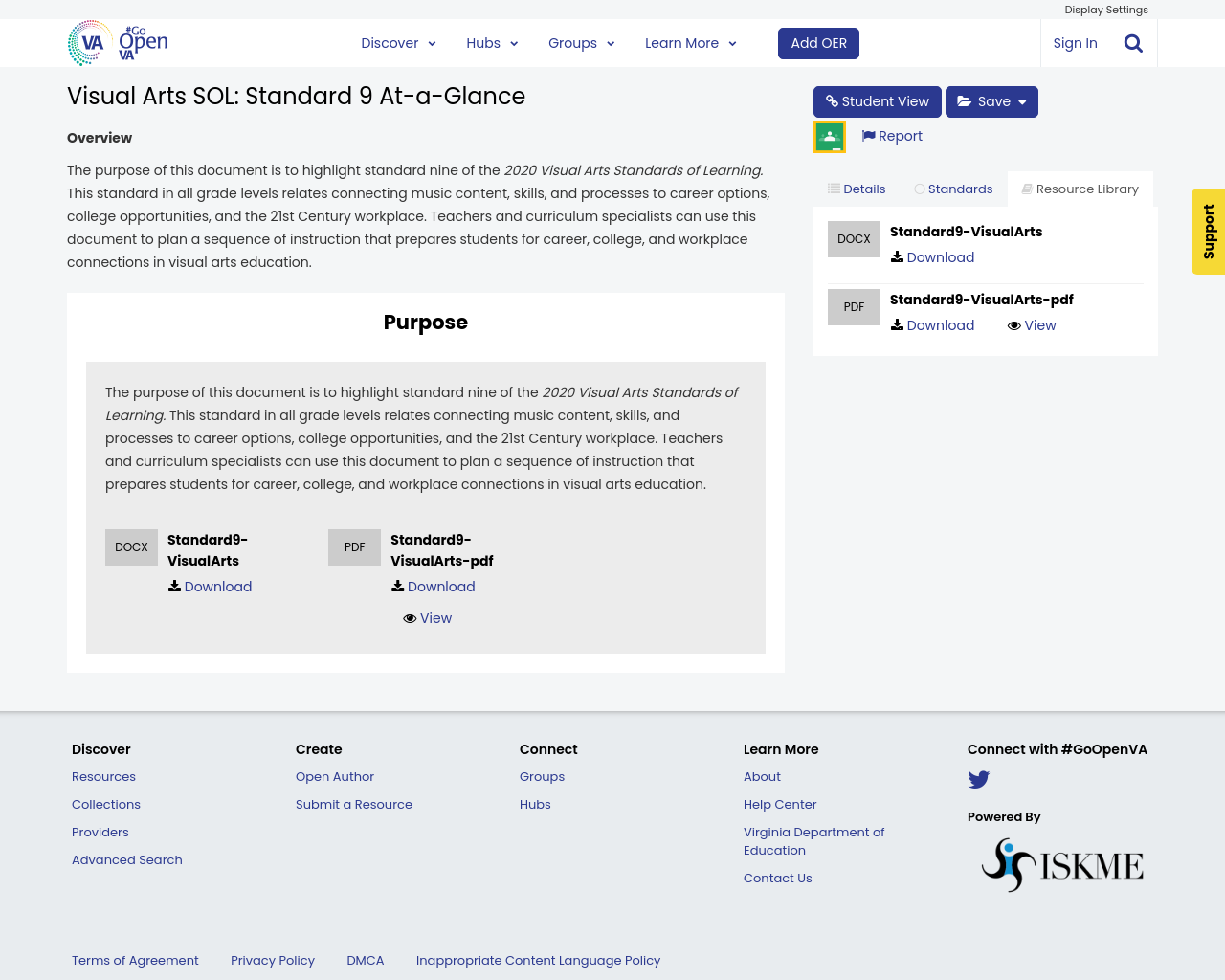Open the About link
This screenshot has width=1225, height=980.
762,777
